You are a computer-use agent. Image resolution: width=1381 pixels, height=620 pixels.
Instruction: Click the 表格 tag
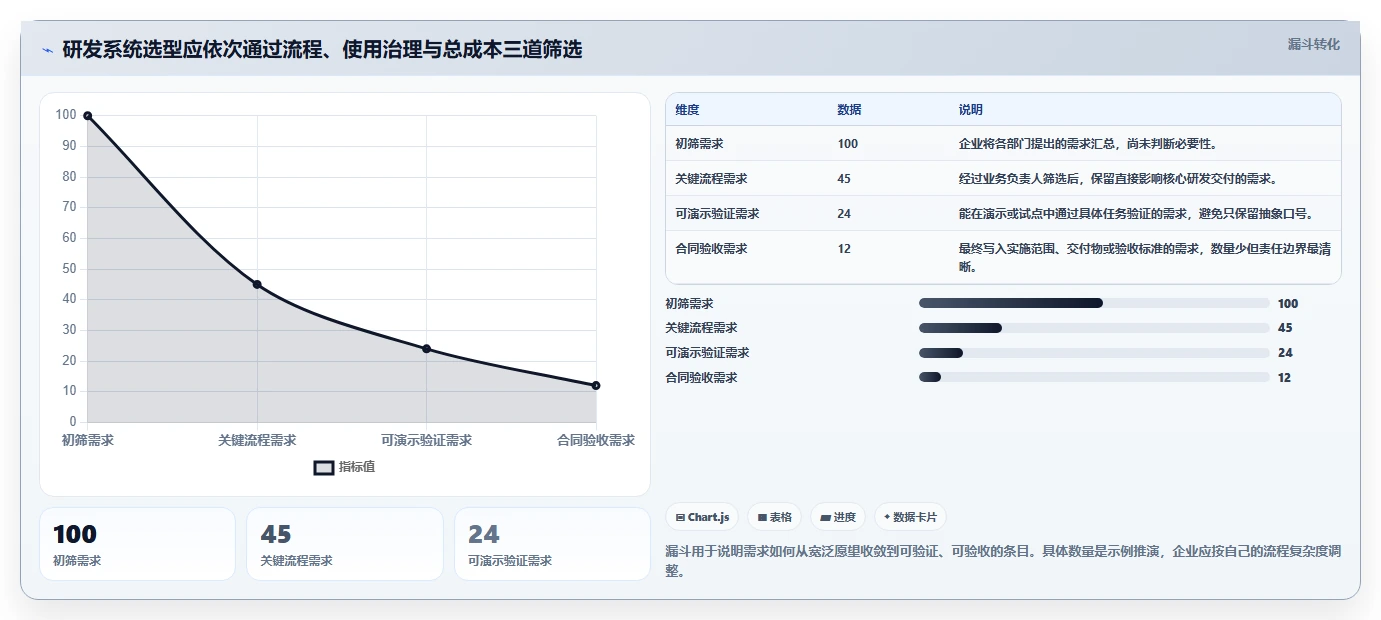[774, 517]
